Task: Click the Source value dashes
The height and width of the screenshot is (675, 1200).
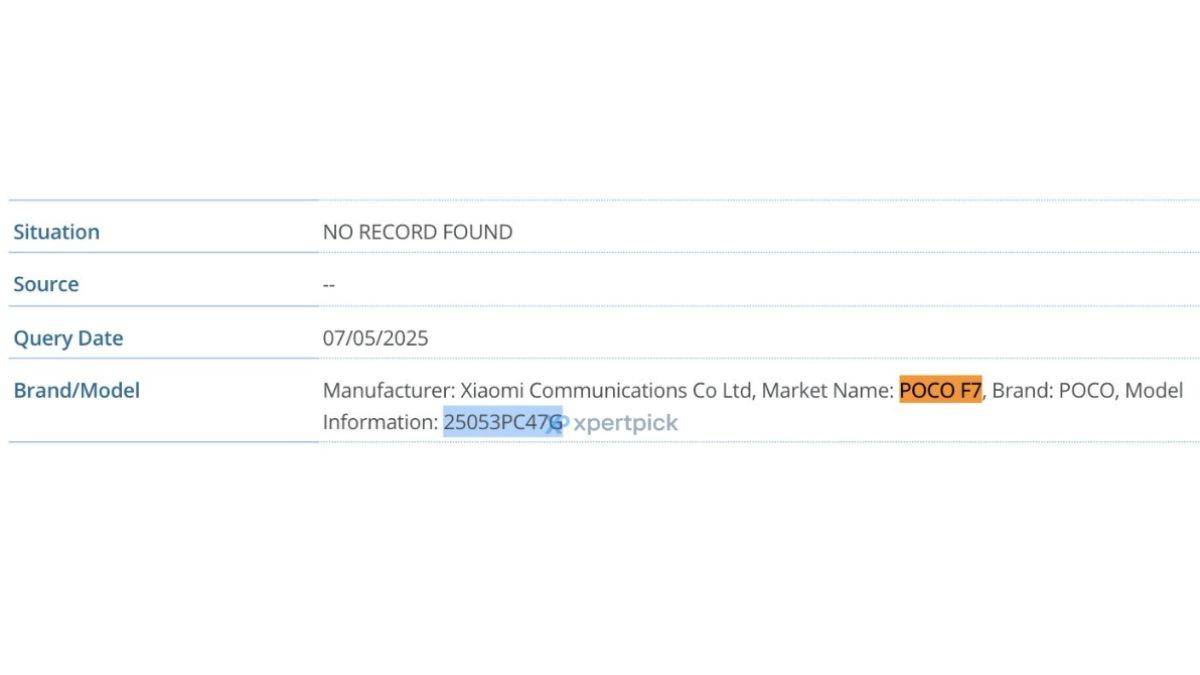Action: point(329,285)
